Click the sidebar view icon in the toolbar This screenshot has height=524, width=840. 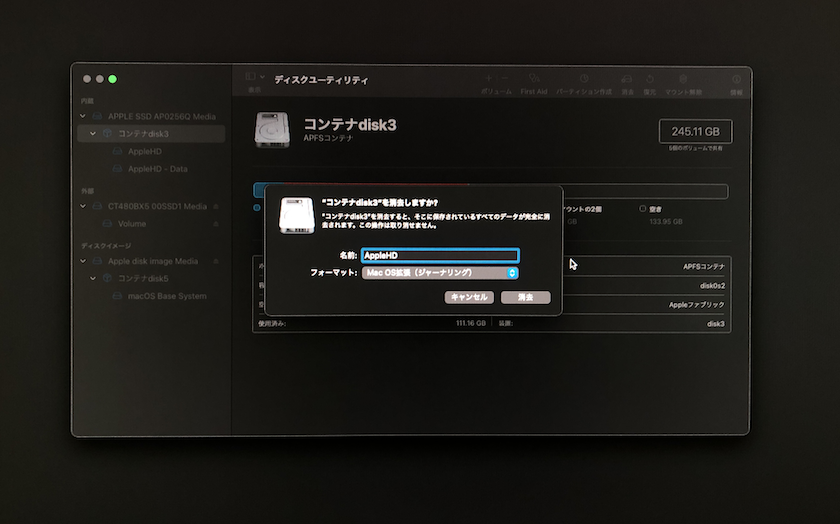tap(250, 77)
